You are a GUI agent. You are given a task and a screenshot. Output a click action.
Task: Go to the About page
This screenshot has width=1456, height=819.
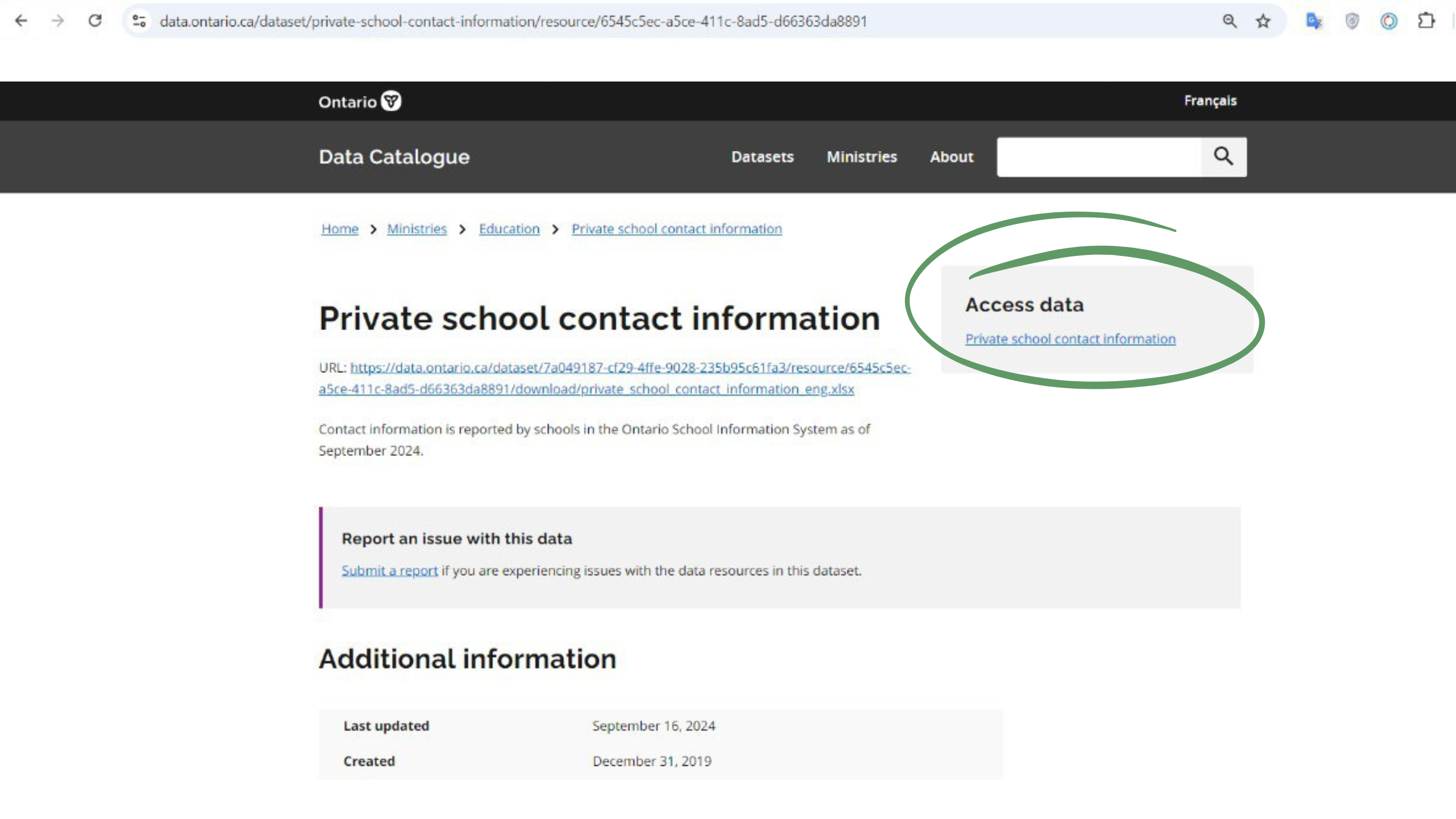point(951,157)
